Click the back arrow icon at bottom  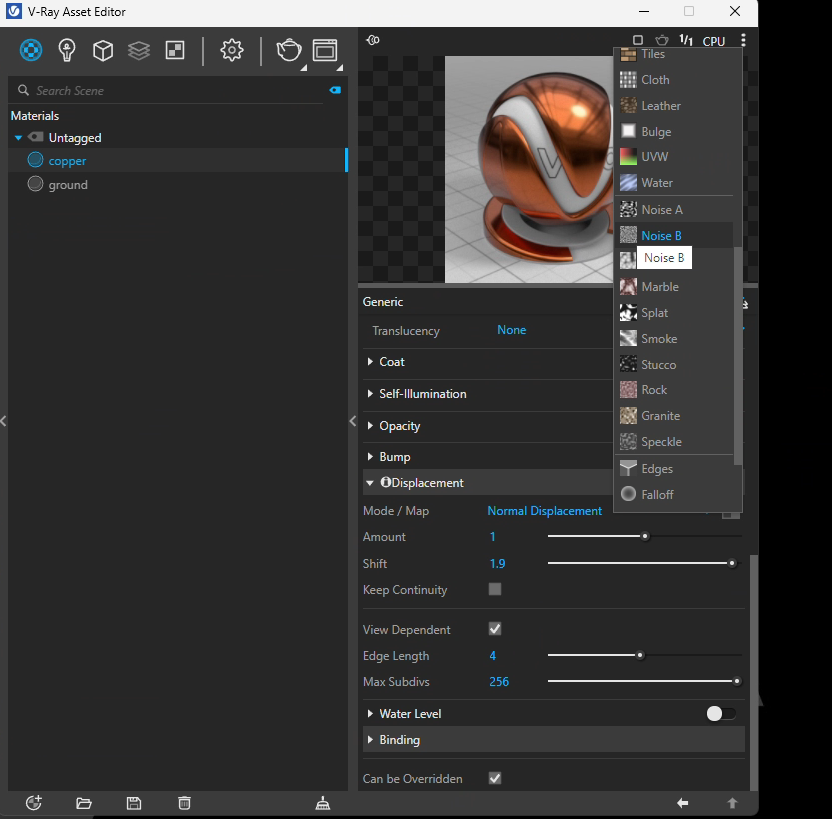pos(682,803)
